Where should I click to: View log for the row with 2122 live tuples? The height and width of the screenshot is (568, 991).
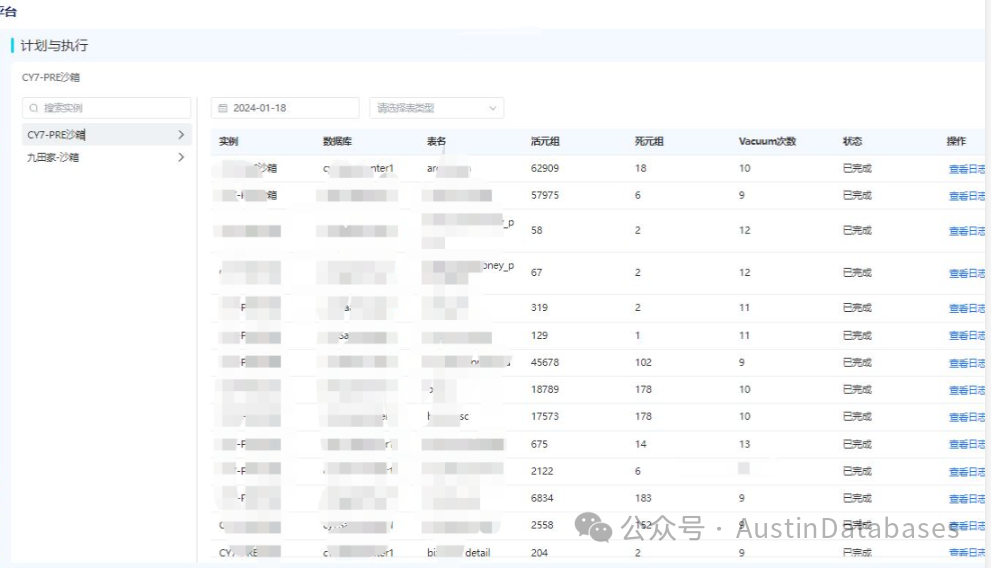(966, 471)
